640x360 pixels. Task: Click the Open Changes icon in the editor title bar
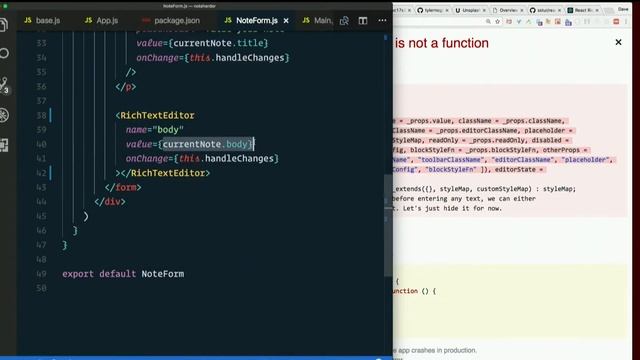344,20
